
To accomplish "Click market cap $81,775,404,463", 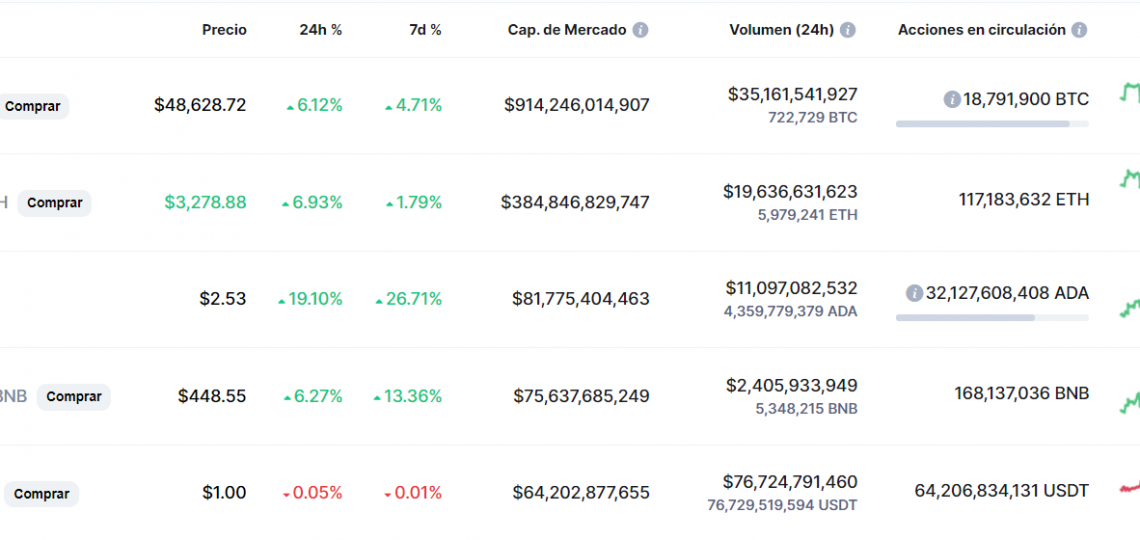I will 581,299.
